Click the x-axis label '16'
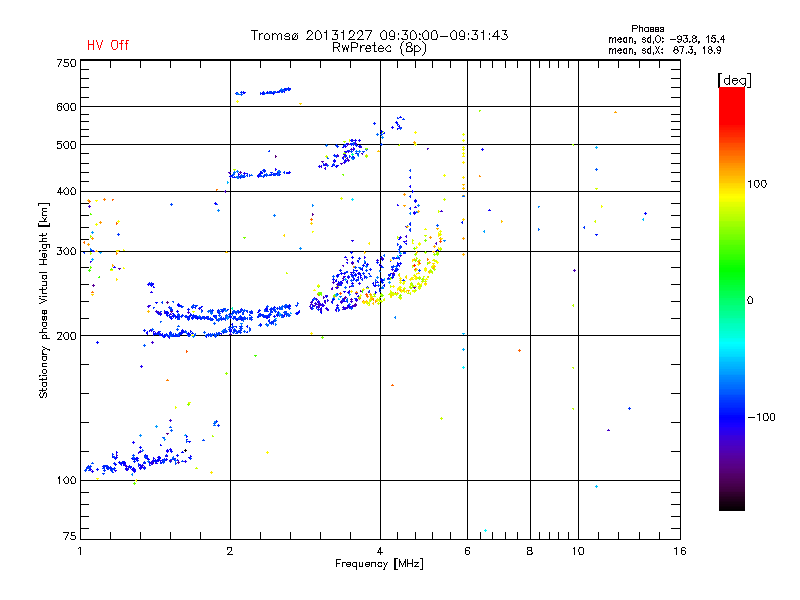 pyautogui.click(x=680, y=551)
